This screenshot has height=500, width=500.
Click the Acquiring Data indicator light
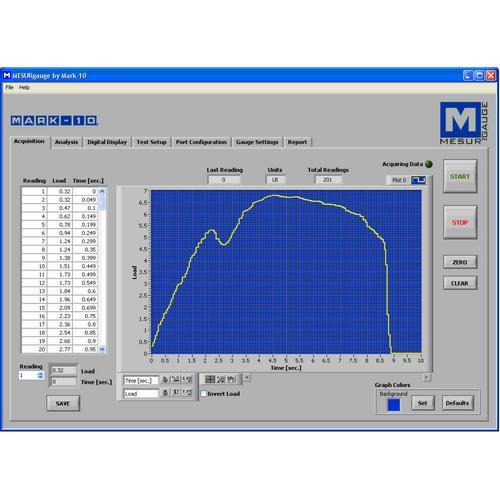pos(429,164)
